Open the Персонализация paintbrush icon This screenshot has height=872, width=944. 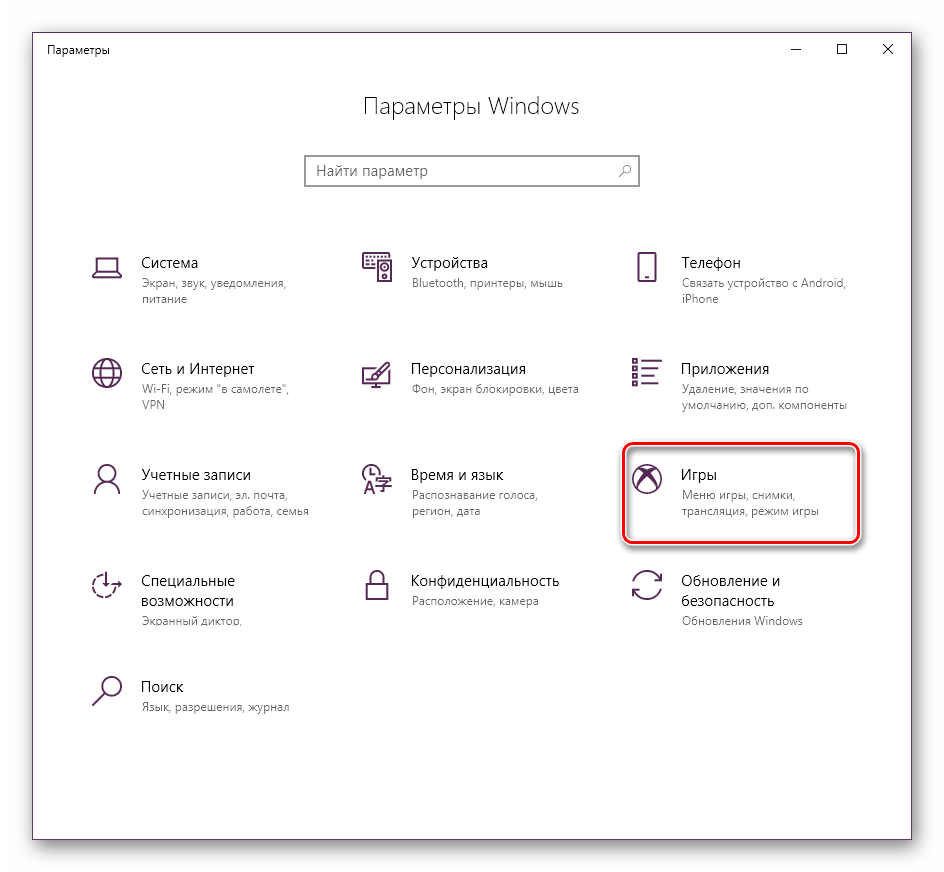(376, 373)
